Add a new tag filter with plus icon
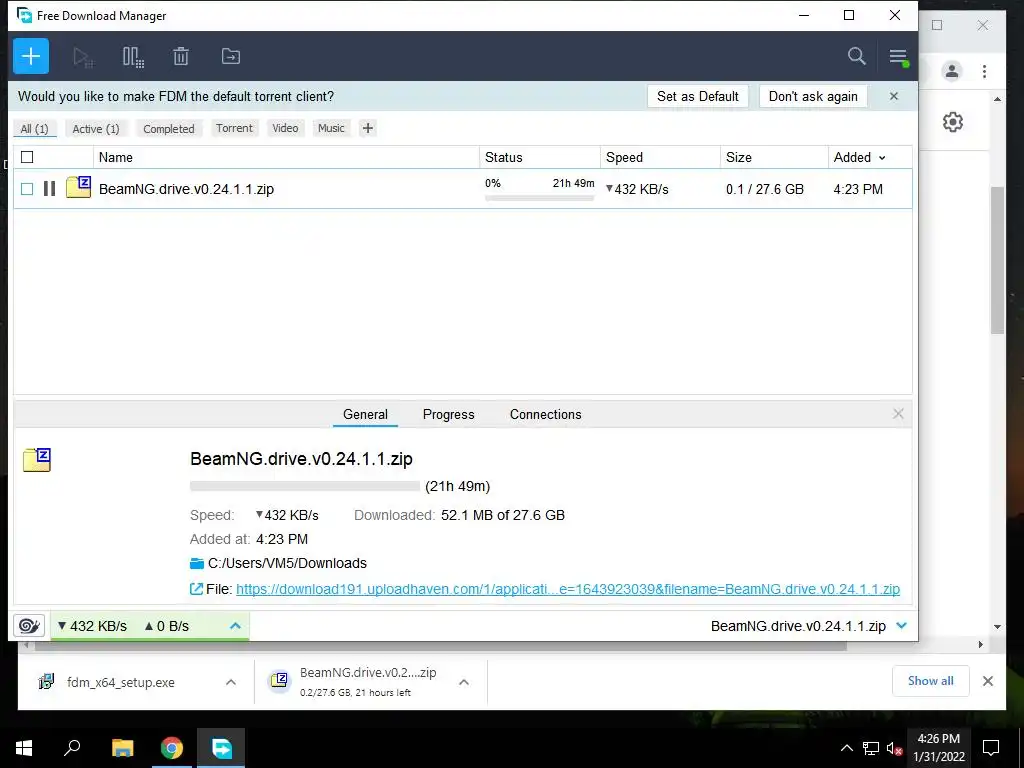This screenshot has height=768, width=1024. (368, 128)
